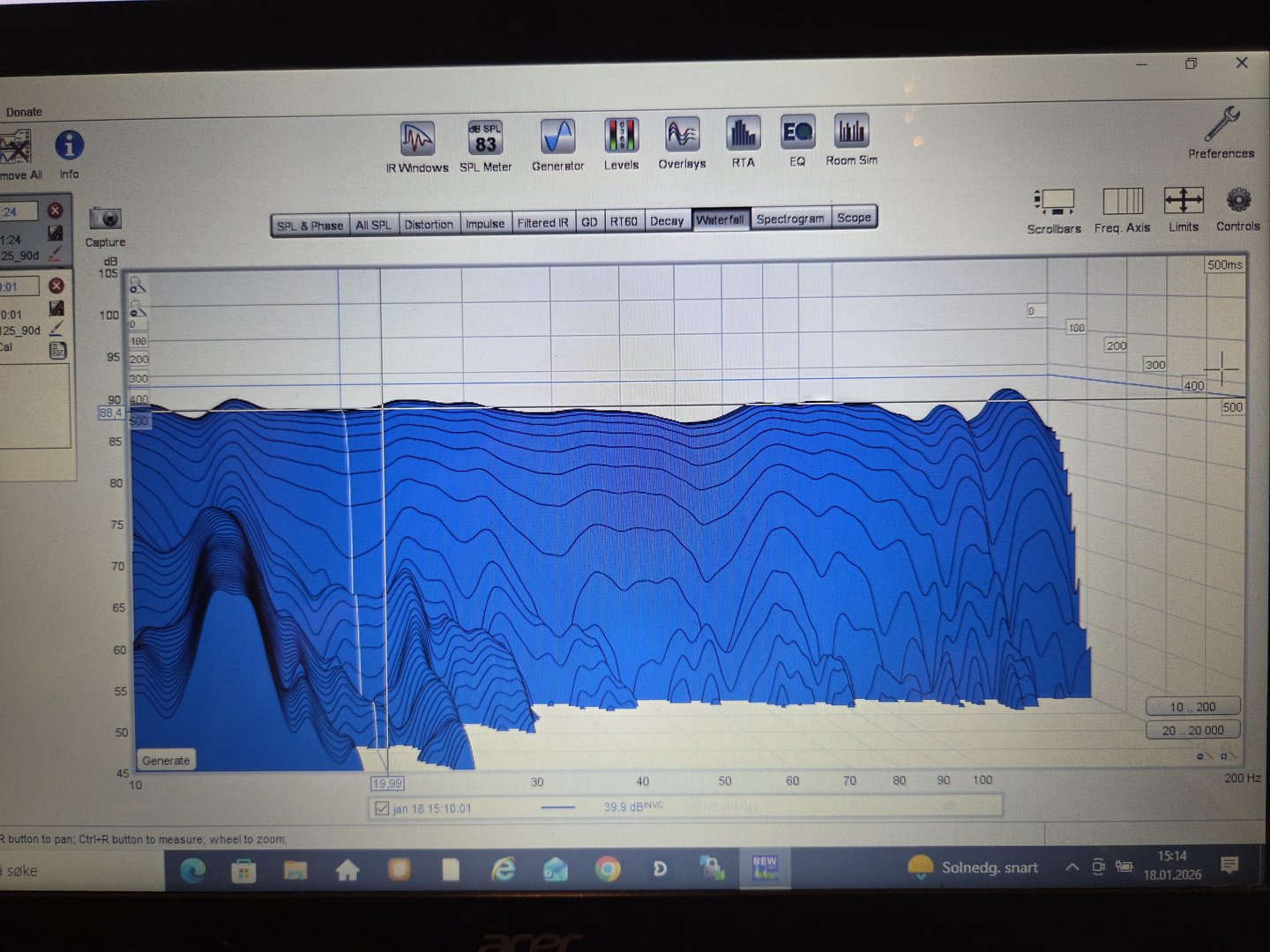Open the Distortion tab

pos(429,224)
